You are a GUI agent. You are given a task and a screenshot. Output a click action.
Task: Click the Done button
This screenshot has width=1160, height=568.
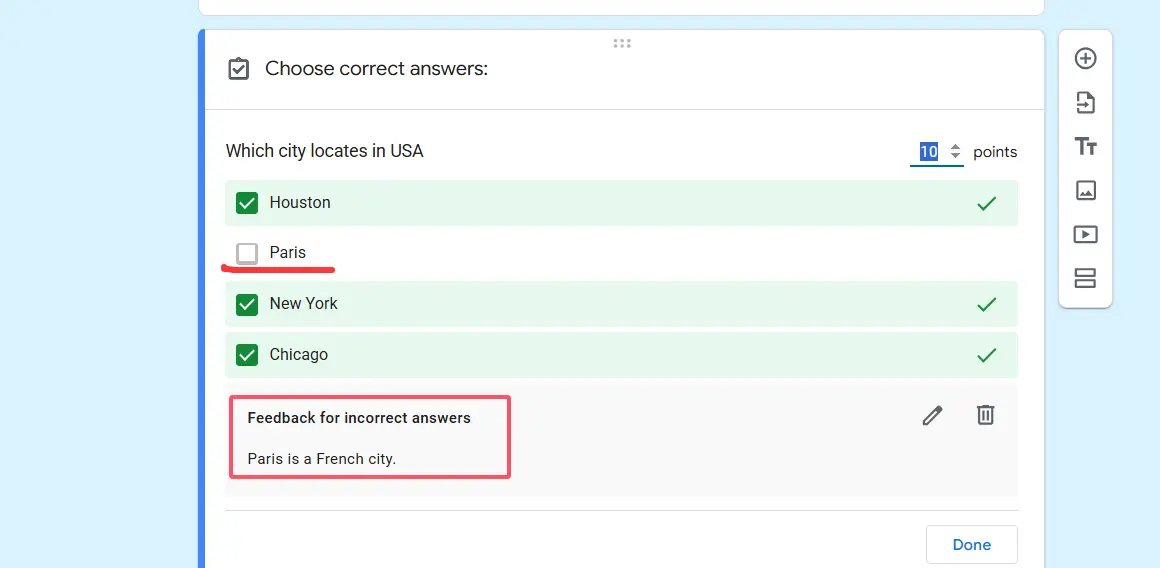971,545
